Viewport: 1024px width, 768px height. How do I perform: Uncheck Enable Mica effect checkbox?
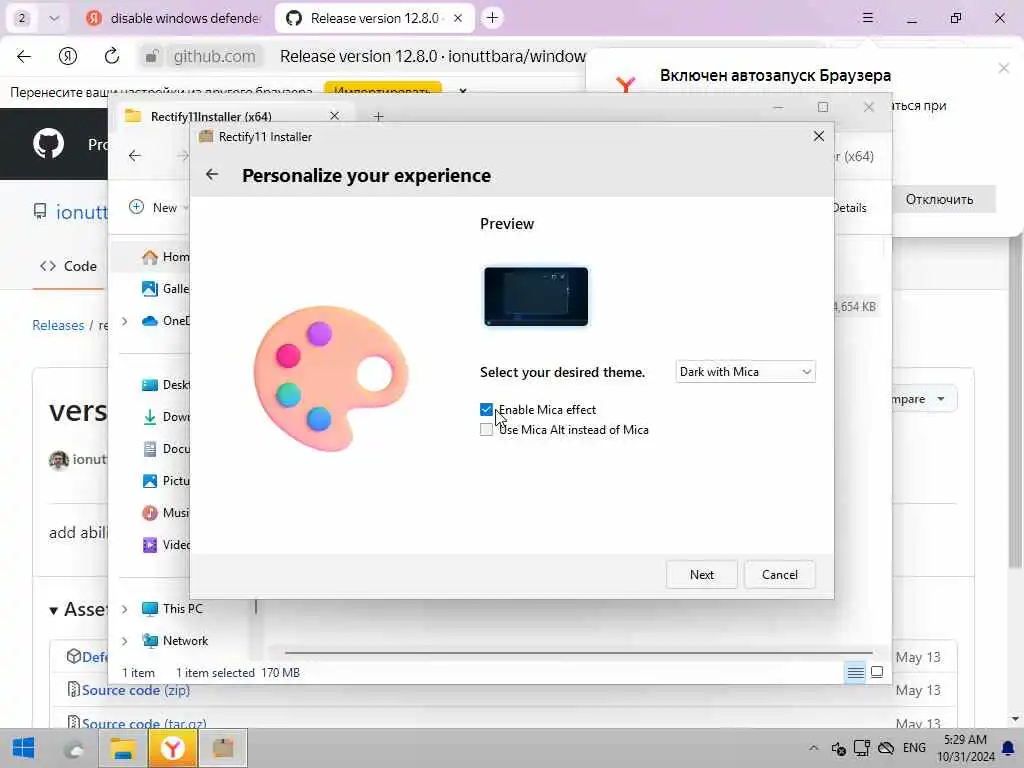[486, 409]
